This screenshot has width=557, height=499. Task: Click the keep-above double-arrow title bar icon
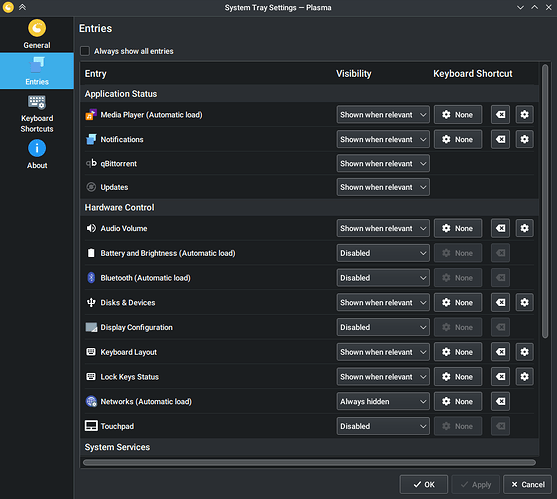22,7
